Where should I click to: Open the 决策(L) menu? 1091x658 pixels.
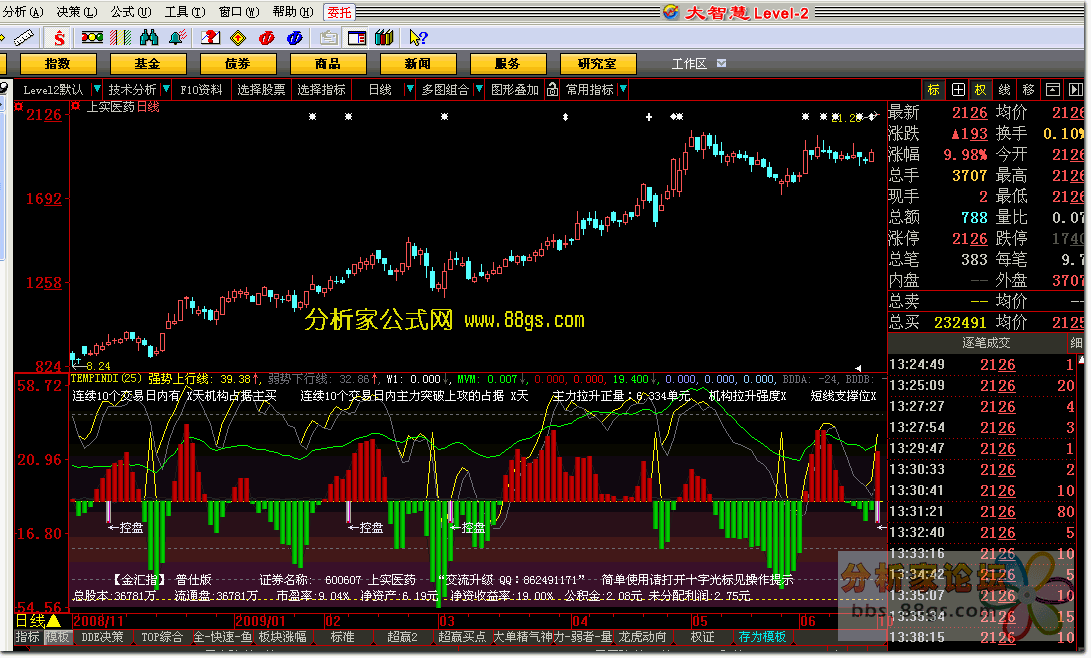[x=77, y=12]
